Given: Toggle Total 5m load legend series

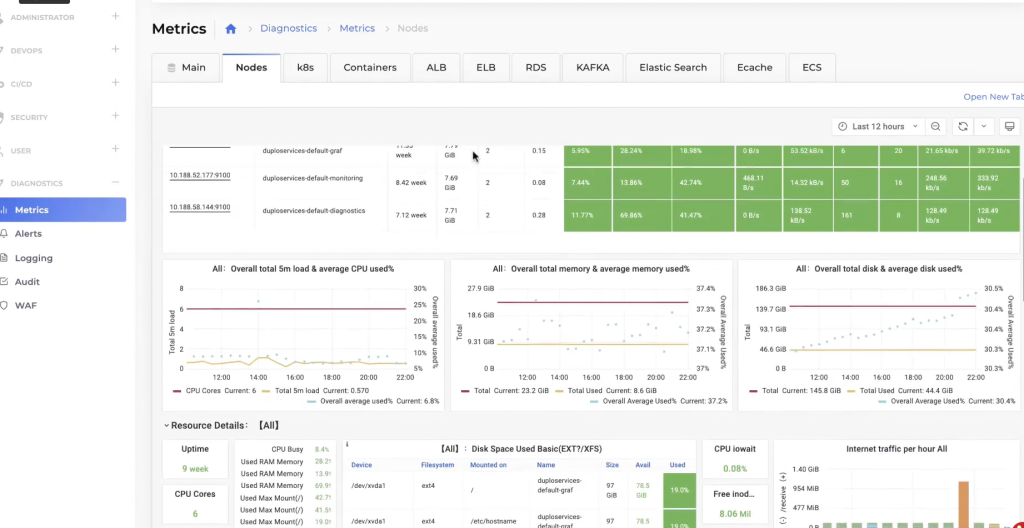Looking at the screenshot, I should [295, 391].
